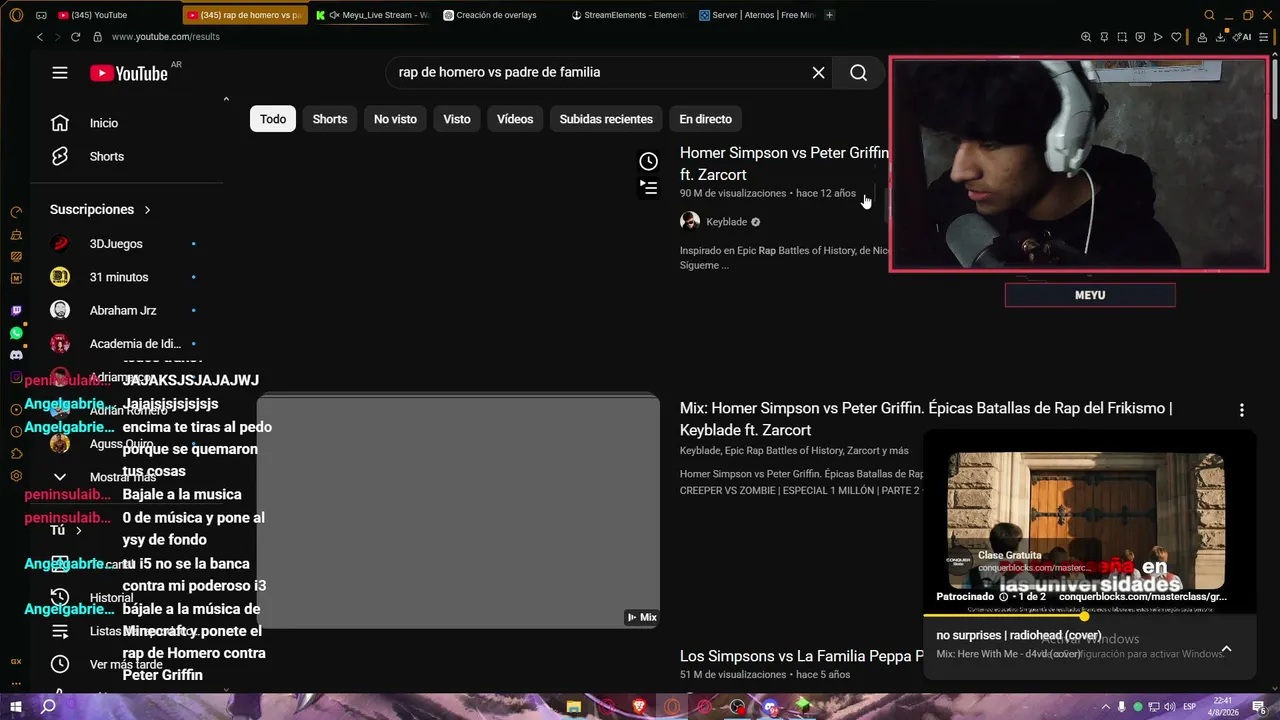Open Windows notification center
The height and width of the screenshot is (720, 1280).
click(1260, 707)
